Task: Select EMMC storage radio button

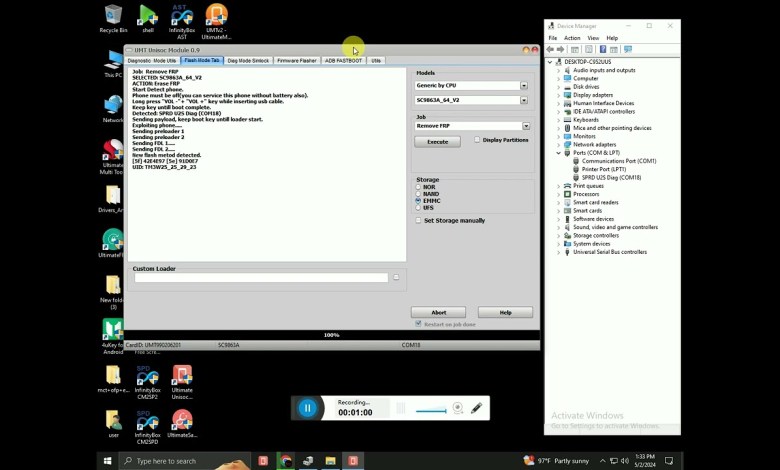Action: (x=418, y=200)
